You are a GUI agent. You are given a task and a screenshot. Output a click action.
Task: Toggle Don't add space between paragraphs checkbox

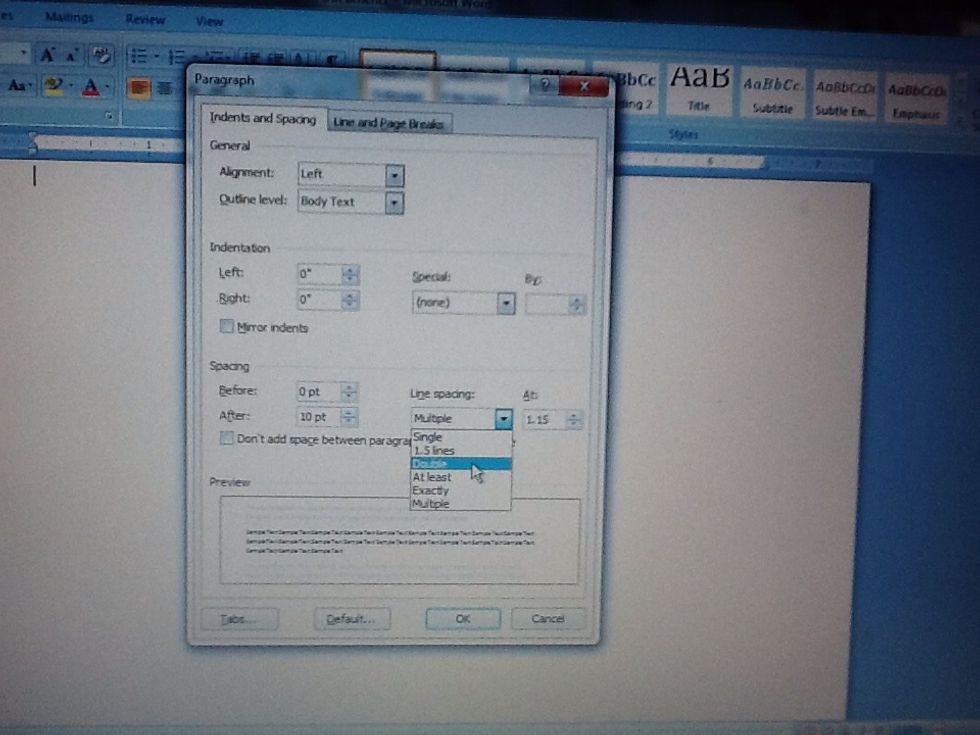click(x=226, y=439)
